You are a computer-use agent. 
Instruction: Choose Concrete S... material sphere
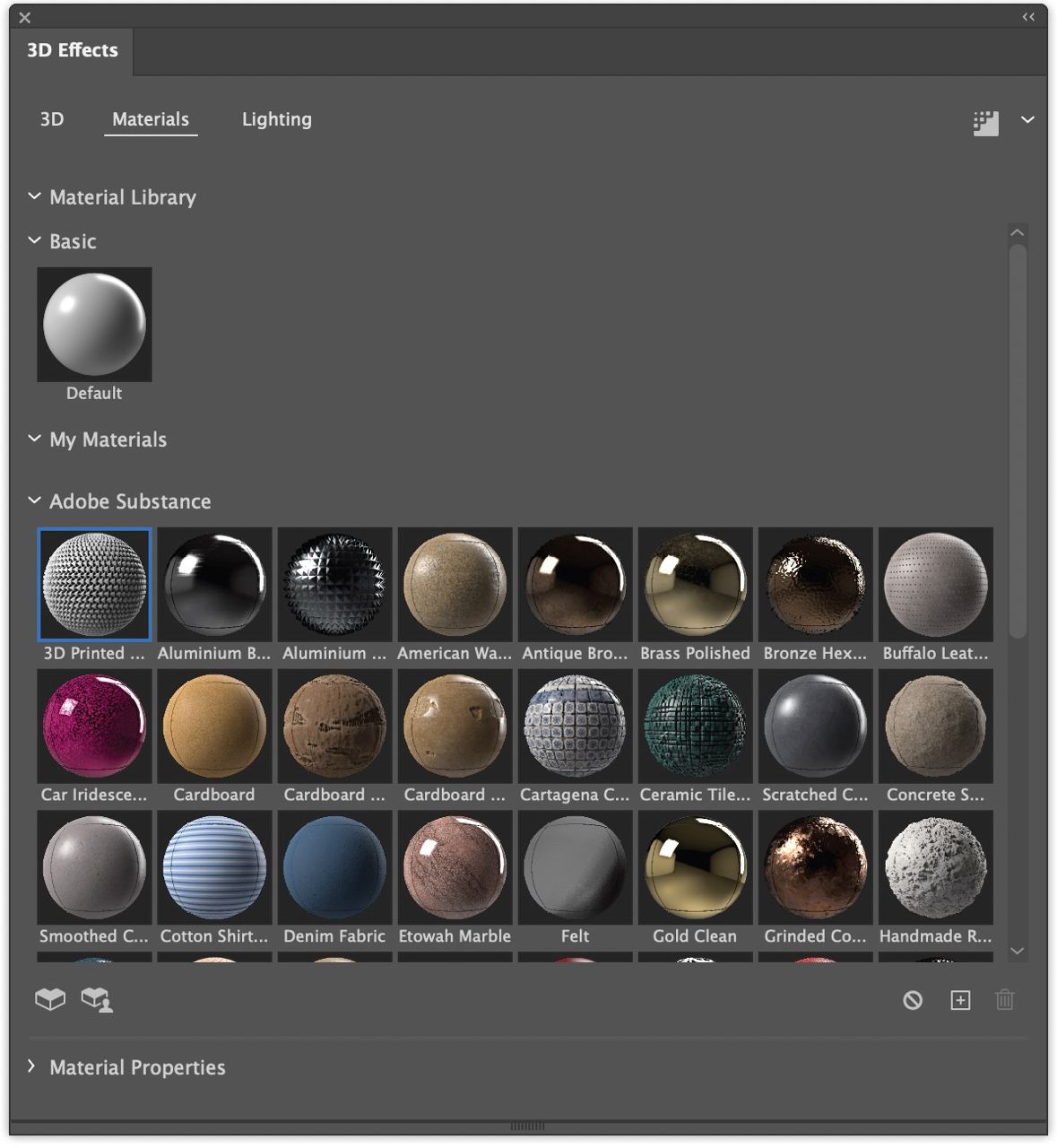pyautogui.click(x=935, y=726)
